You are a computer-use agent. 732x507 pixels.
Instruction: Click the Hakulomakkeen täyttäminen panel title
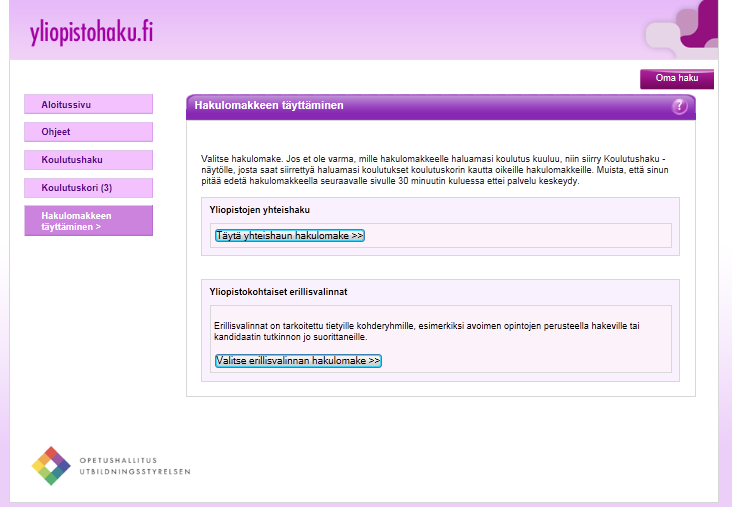point(269,106)
